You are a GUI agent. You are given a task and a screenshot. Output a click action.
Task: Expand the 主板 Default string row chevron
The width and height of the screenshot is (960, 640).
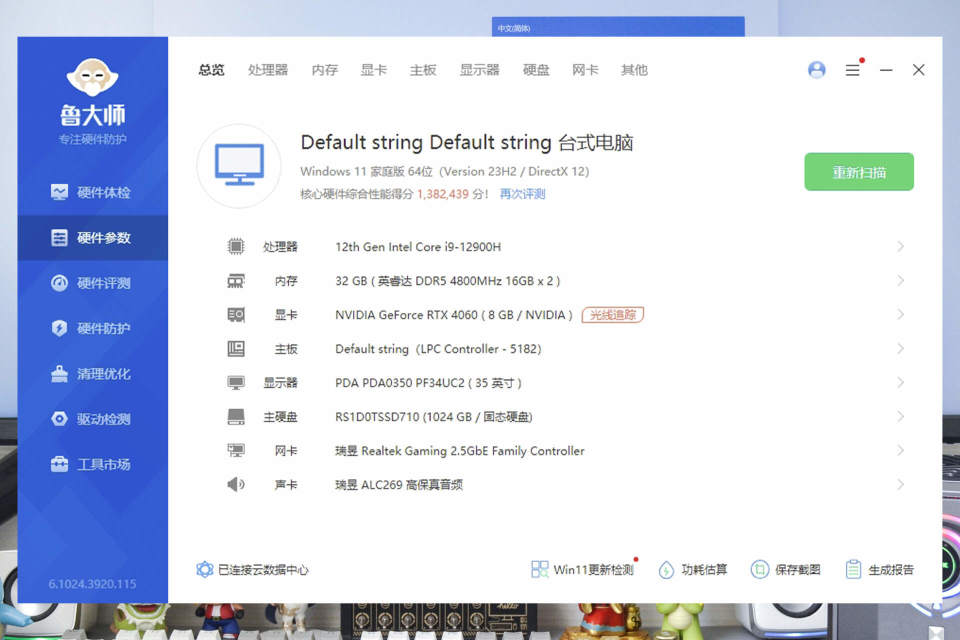coord(900,348)
